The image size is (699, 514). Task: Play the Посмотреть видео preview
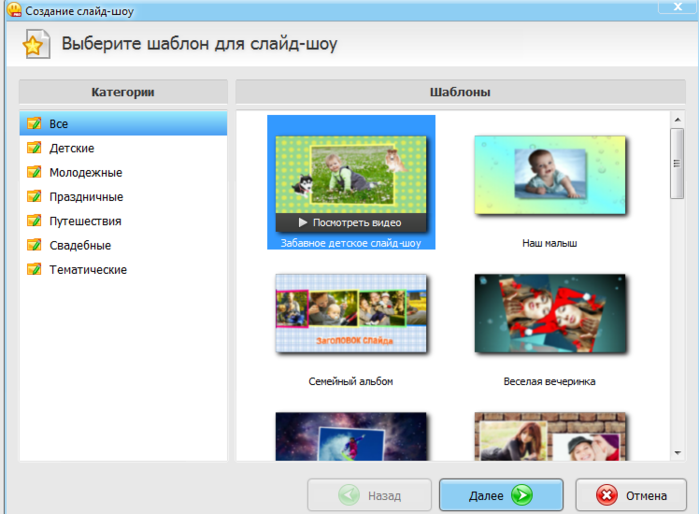(351, 222)
